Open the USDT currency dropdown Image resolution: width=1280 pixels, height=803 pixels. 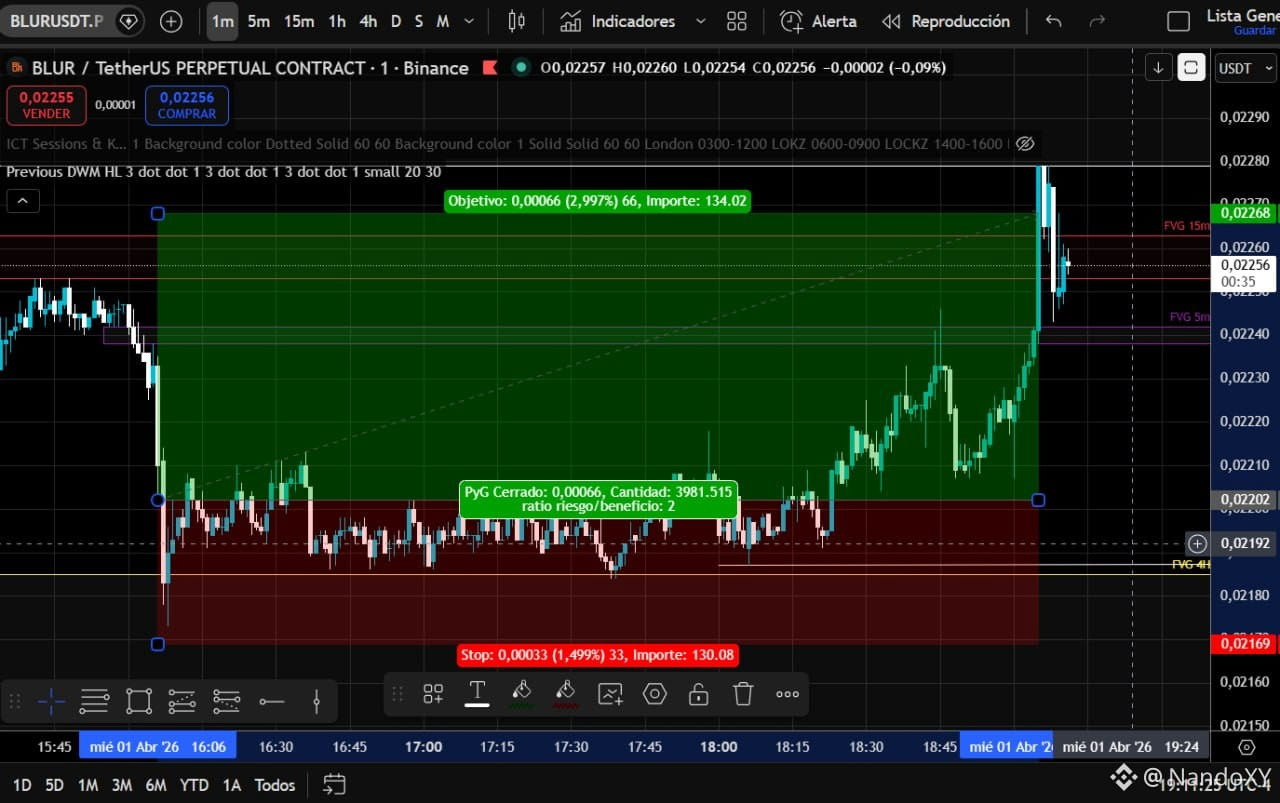(x=1245, y=68)
